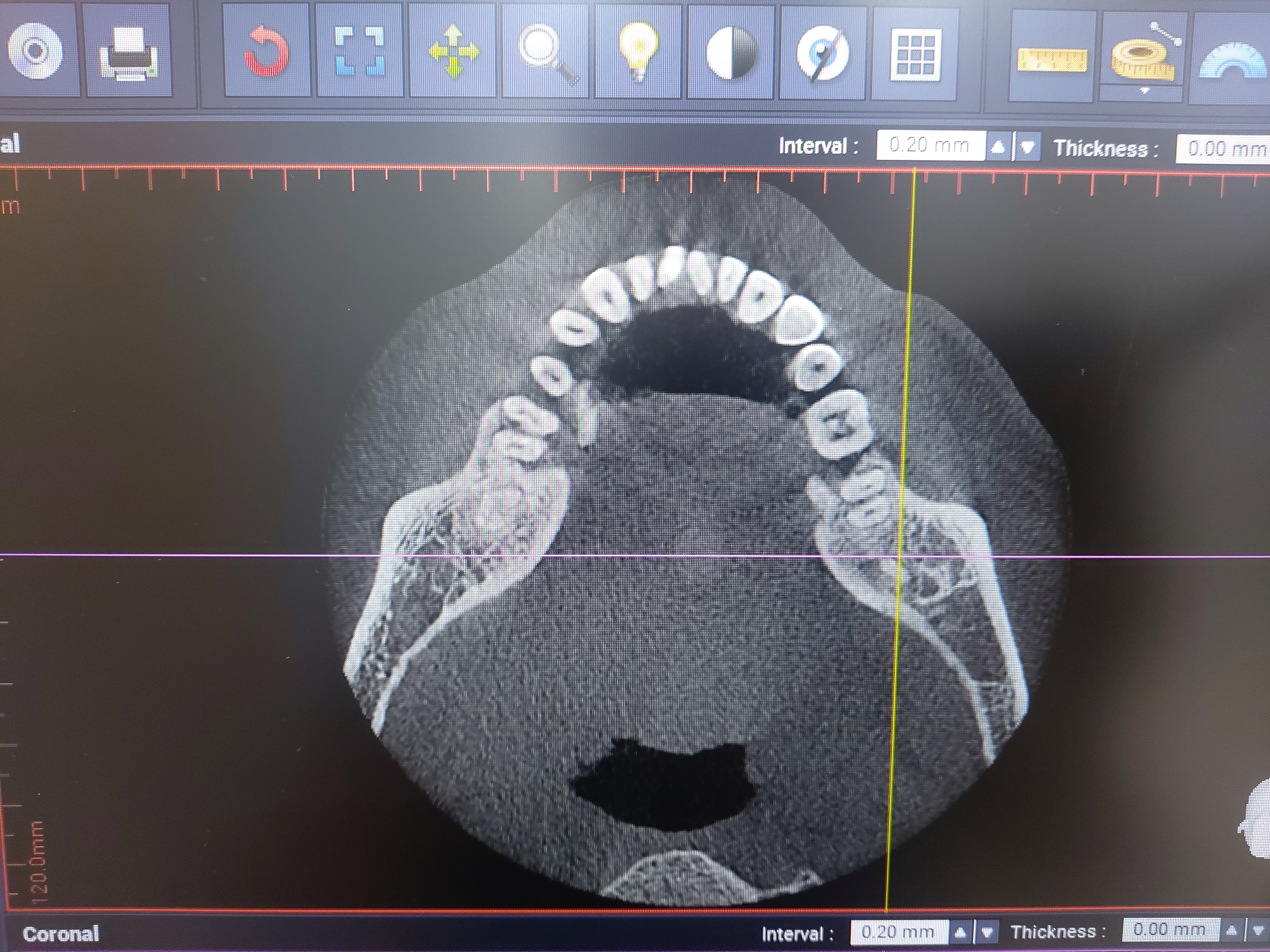Viewport: 1270px width, 952px height.
Task: Click the axial Interval 0.20 mm field
Action: [x=931, y=146]
